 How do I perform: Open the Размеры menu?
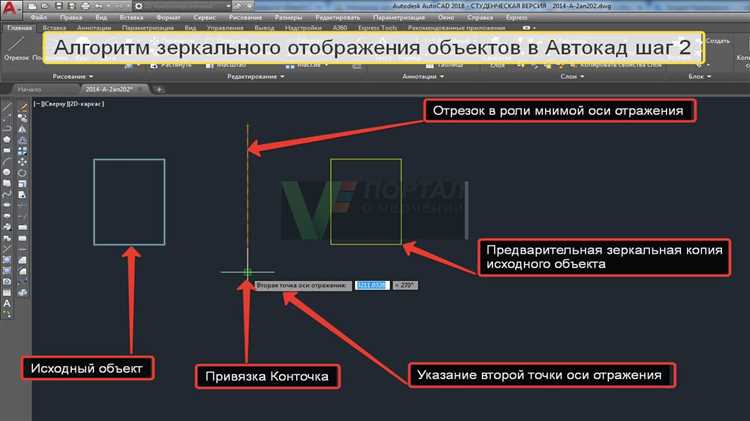click(288, 17)
